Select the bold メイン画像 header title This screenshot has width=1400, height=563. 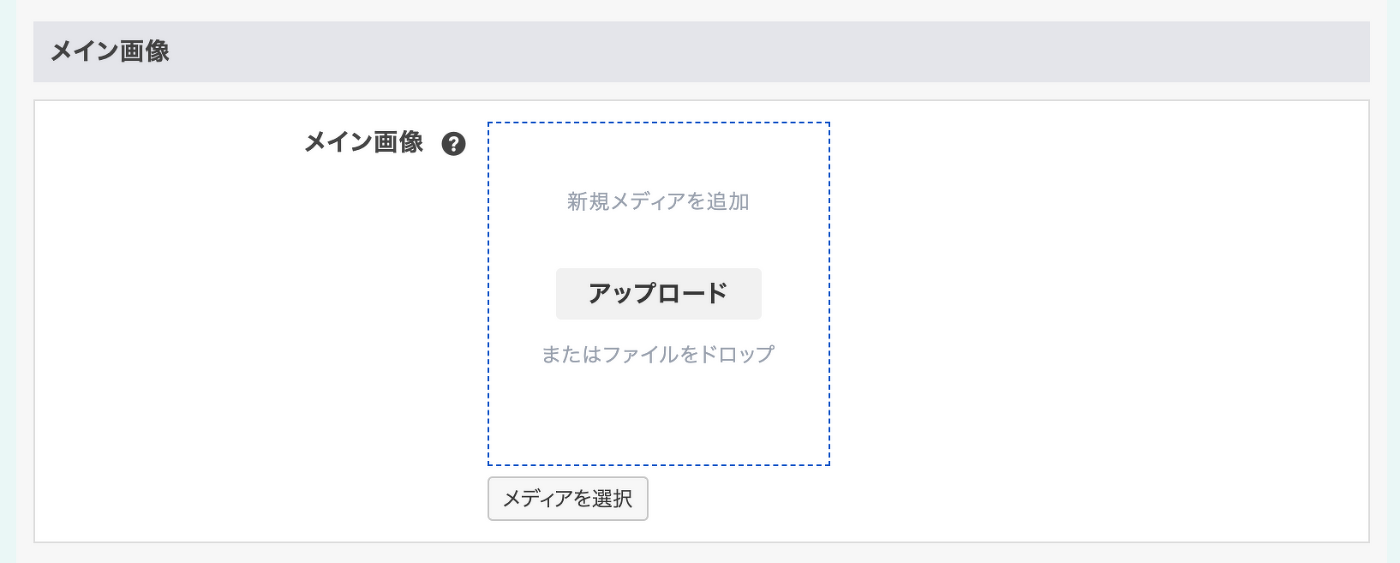(x=110, y=52)
